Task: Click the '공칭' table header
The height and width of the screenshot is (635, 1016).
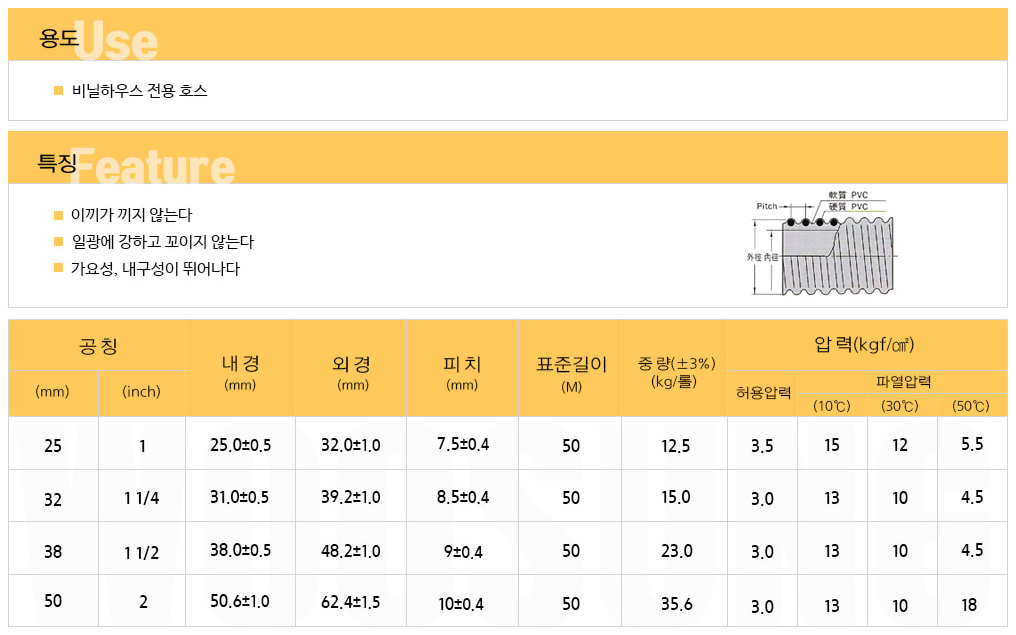Action: pyautogui.click(x=98, y=346)
